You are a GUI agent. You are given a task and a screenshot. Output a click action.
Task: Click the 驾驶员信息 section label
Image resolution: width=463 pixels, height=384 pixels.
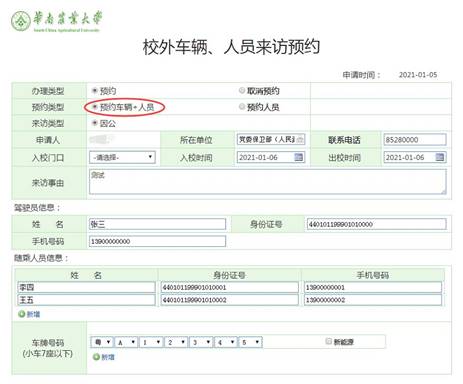point(37,208)
